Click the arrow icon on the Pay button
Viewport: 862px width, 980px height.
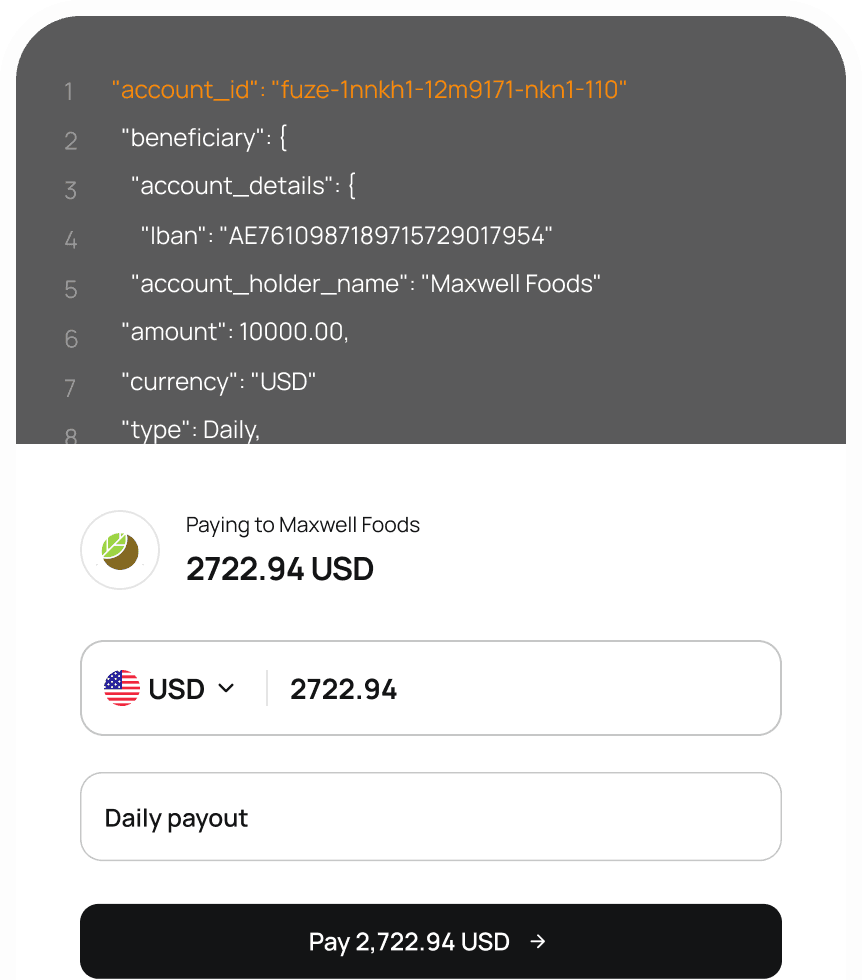point(537,941)
